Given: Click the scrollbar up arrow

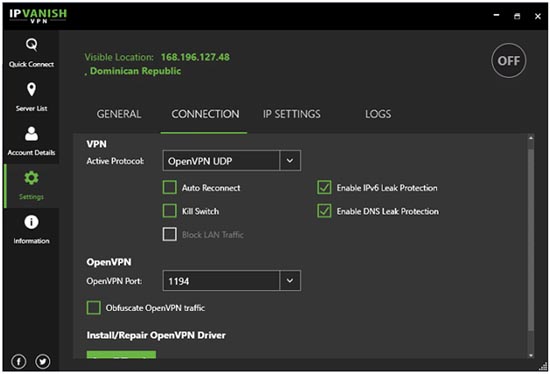Looking at the screenshot, I should coord(531,138).
